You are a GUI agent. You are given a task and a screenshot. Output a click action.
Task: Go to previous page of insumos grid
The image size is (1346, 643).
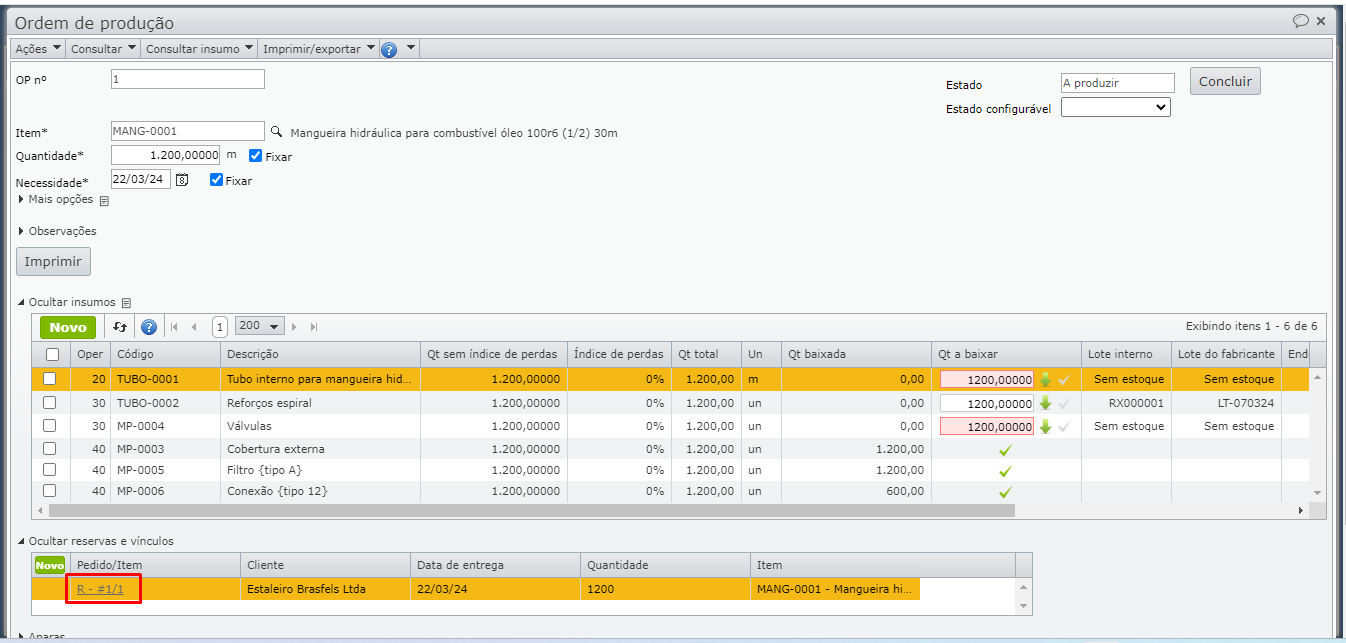(194, 326)
